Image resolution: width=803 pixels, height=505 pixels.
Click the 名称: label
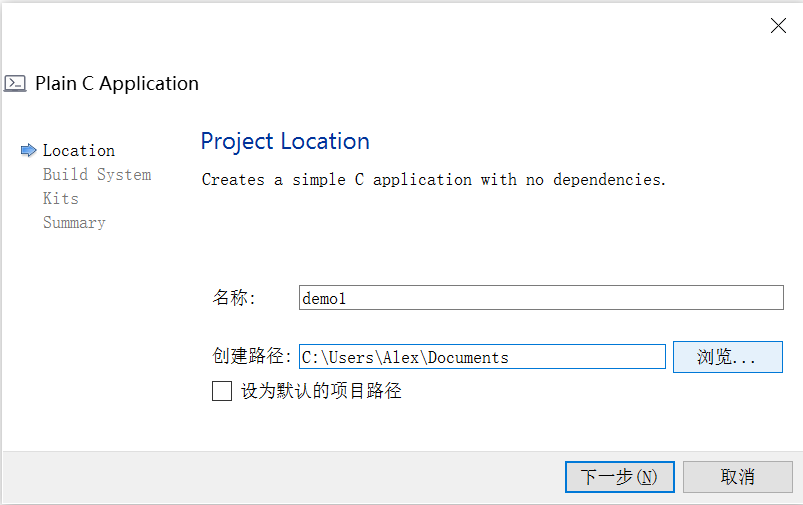234,298
